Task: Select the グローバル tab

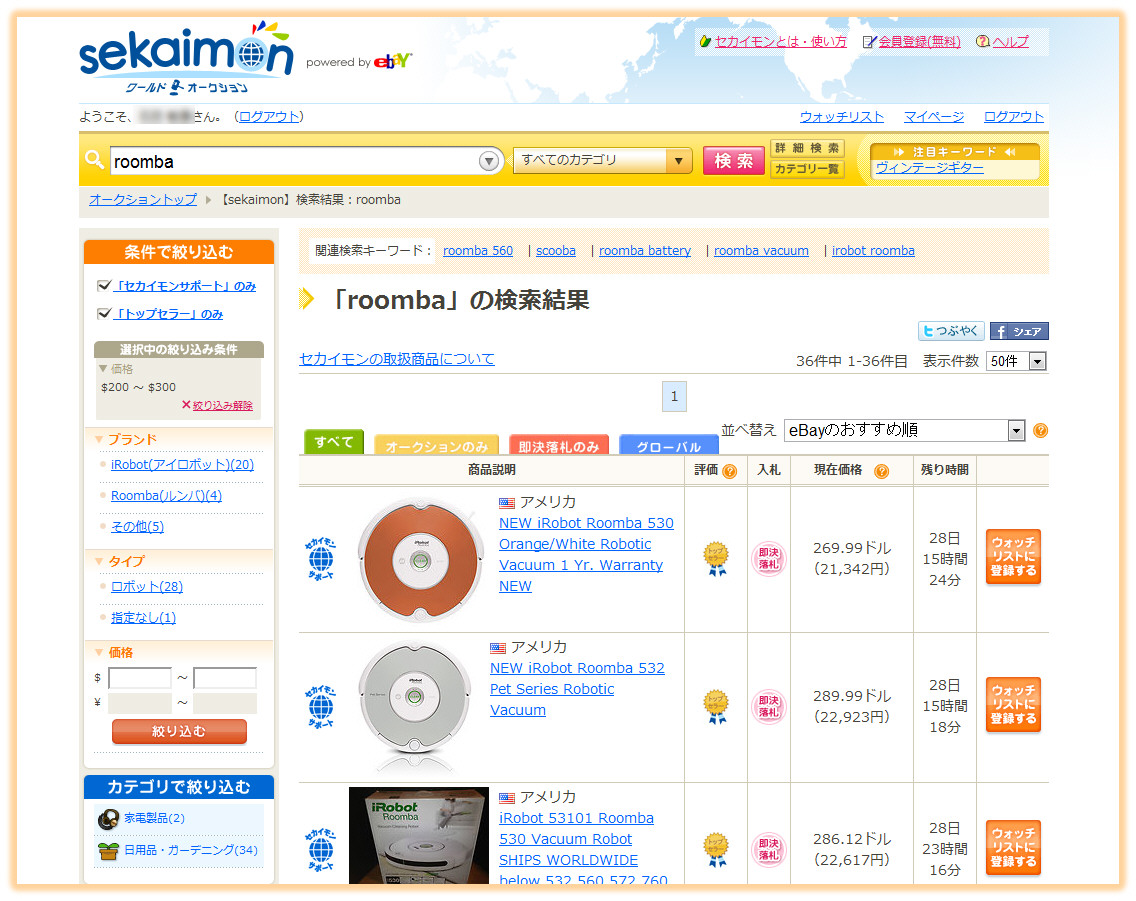Action: click(x=669, y=445)
